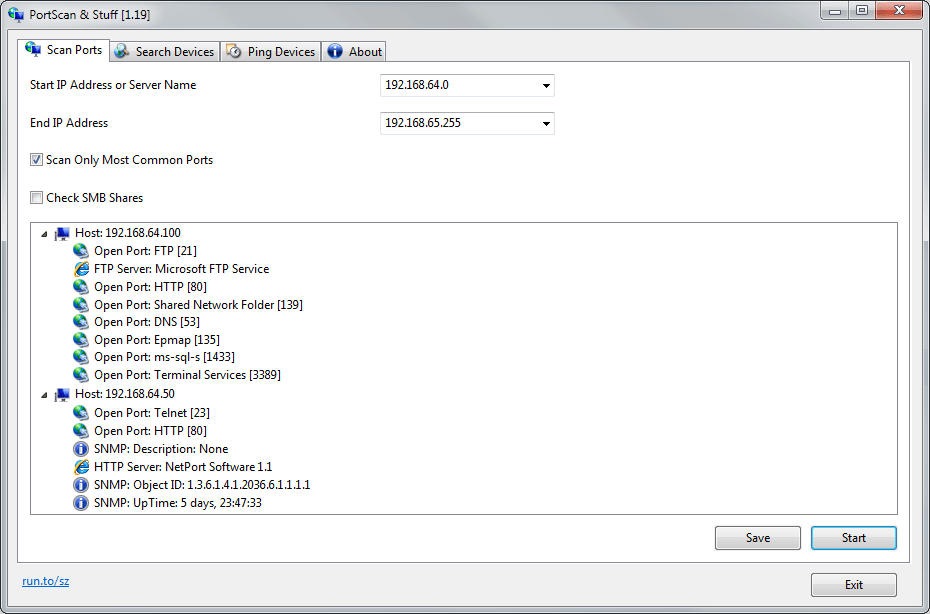Enable Check SMB Shares
The image size is (930, 614).
[x=36, y=197]
